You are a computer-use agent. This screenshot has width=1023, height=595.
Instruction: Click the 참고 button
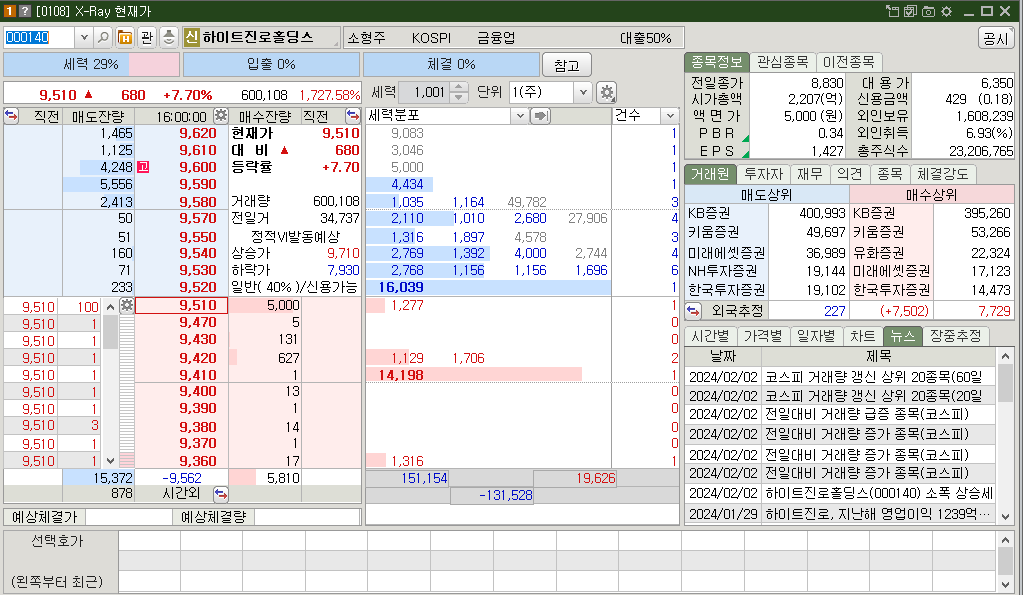pyautogui.click(x=566, y=65)
